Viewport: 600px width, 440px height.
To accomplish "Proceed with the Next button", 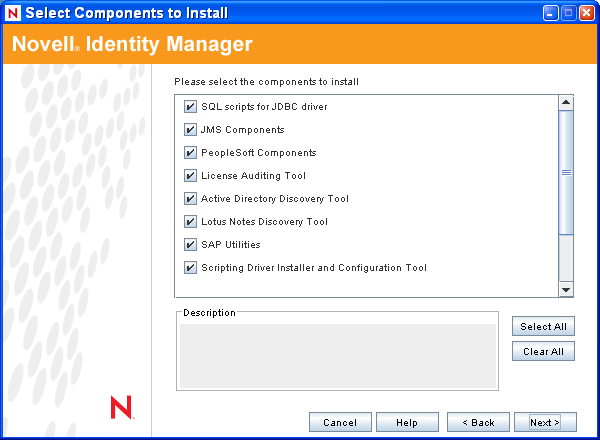I will 545,422.
